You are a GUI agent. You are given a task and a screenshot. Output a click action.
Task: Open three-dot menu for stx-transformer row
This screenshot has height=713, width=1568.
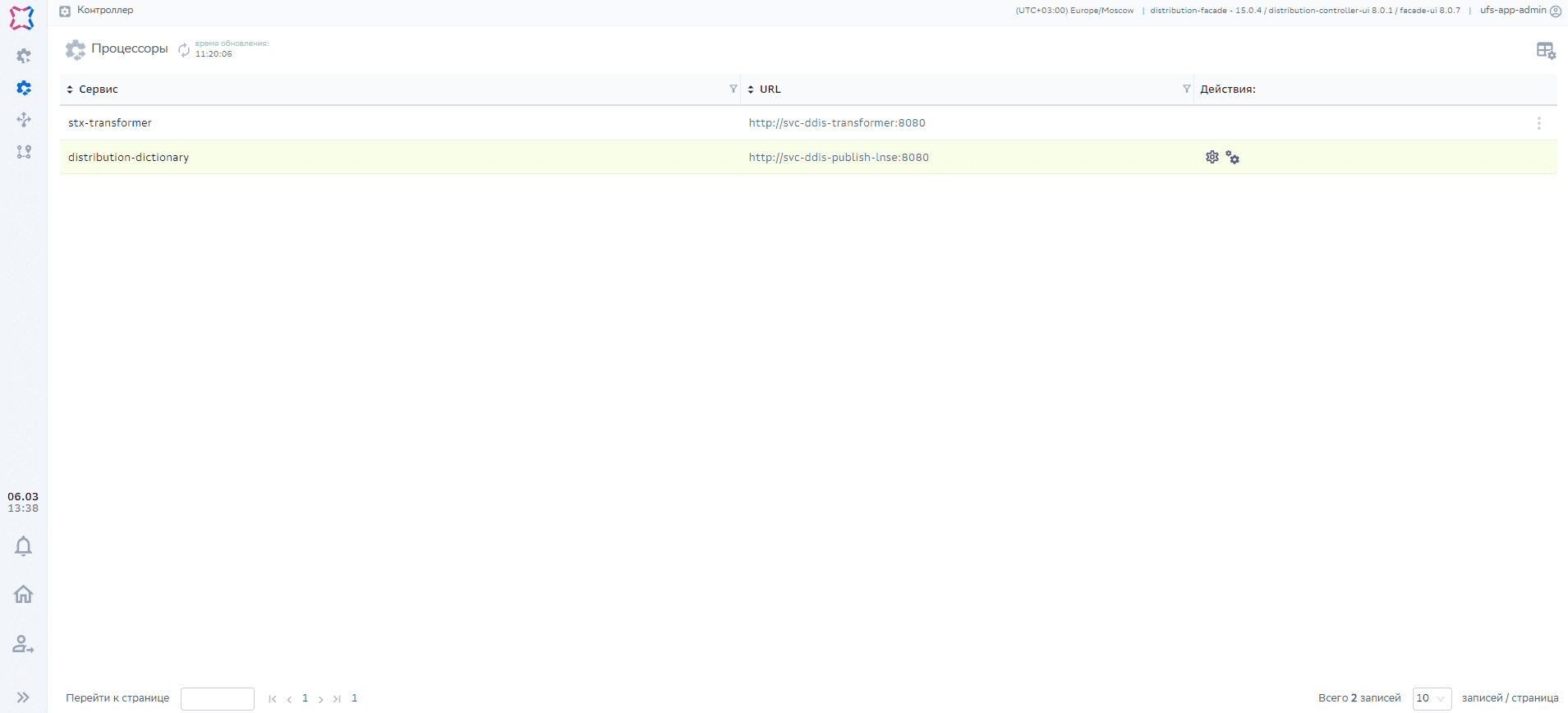click(x=1538, y=123)
